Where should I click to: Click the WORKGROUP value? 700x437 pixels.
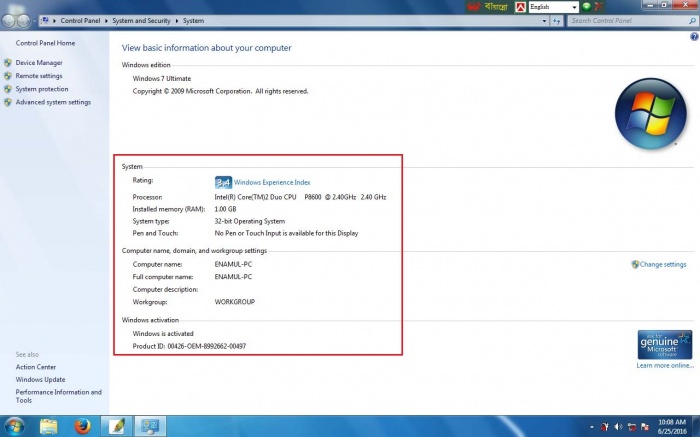(234, 302)
